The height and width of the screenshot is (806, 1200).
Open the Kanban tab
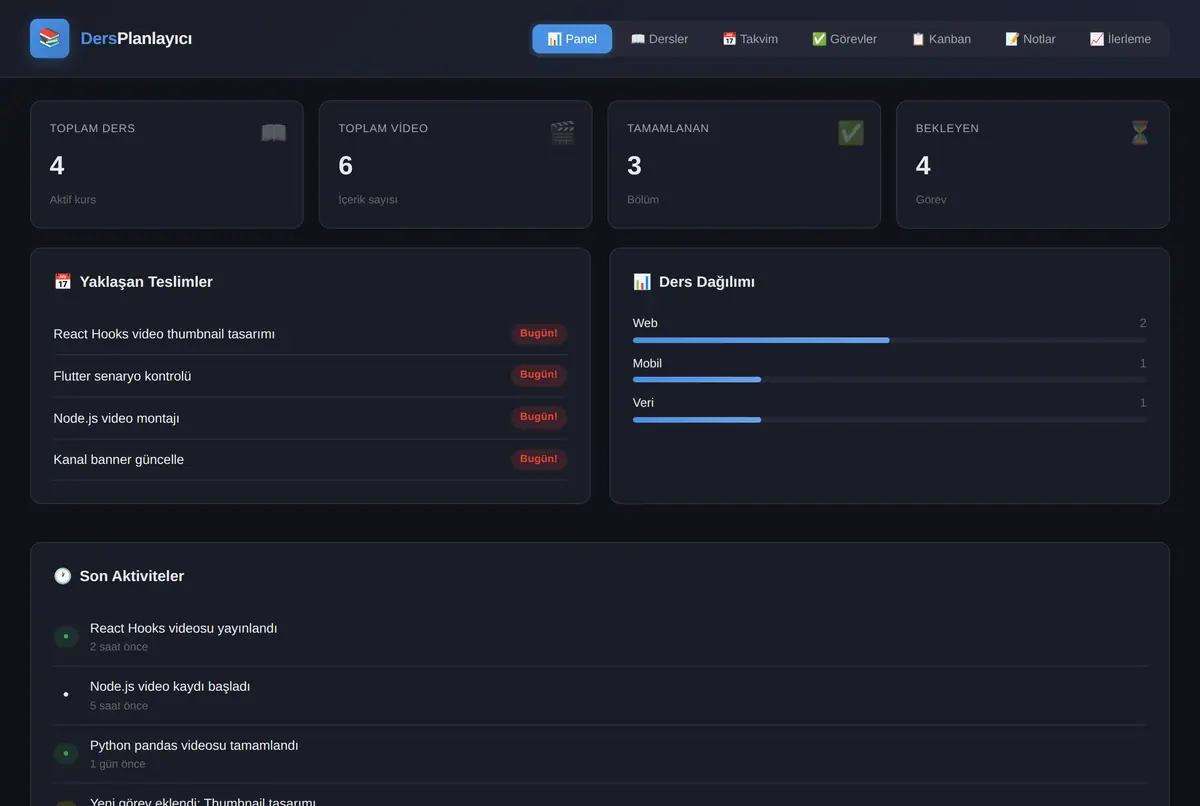click(x=941, y=39)
